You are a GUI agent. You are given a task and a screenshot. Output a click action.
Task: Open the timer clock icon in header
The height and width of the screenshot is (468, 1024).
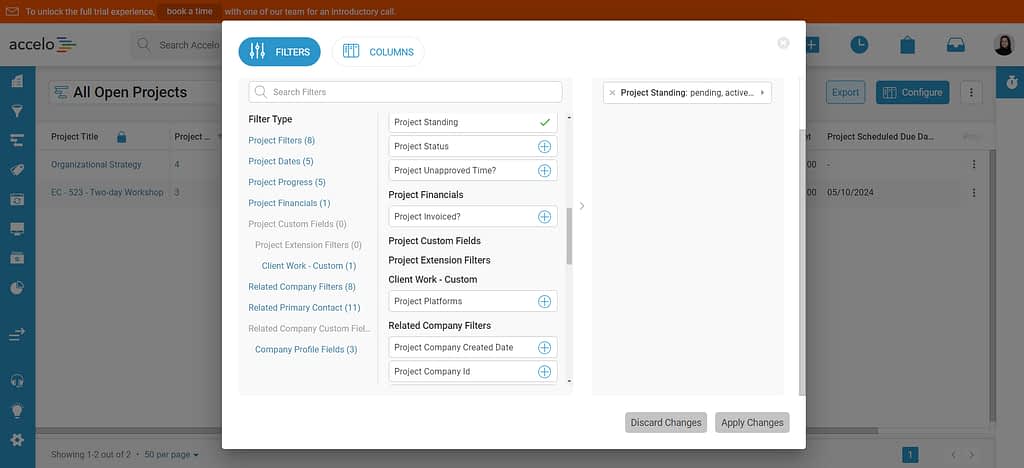(859, 44)
